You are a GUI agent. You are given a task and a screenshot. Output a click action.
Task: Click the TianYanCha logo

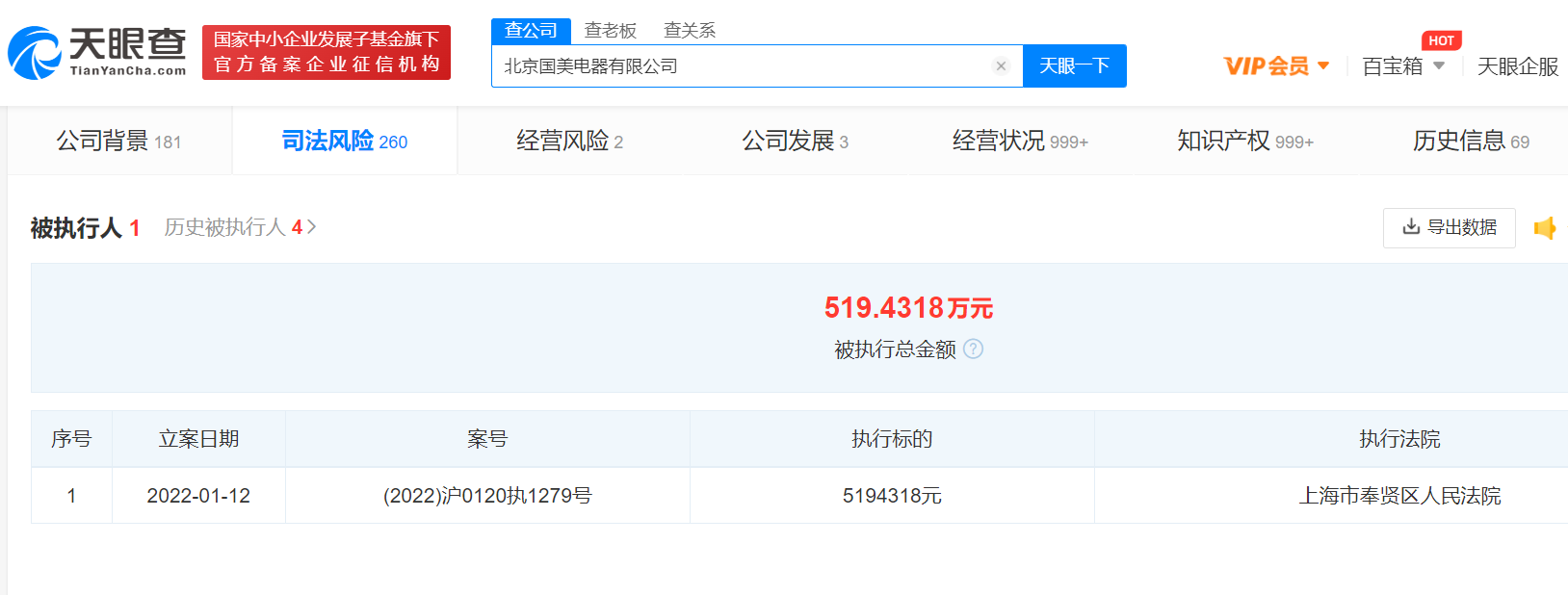(97, 52)
